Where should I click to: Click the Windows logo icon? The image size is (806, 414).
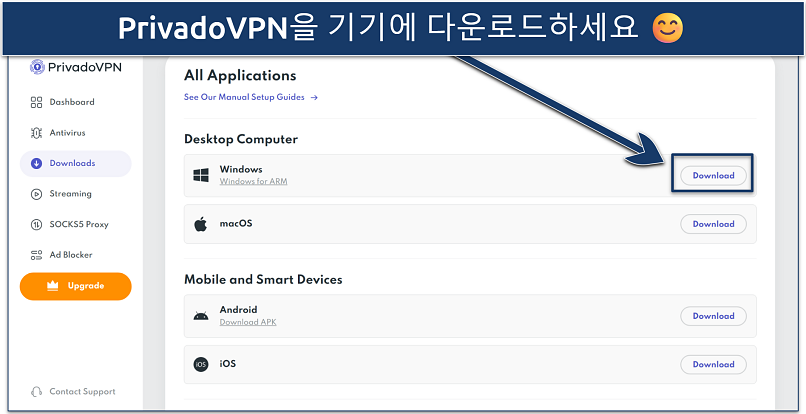click(201, 175)
